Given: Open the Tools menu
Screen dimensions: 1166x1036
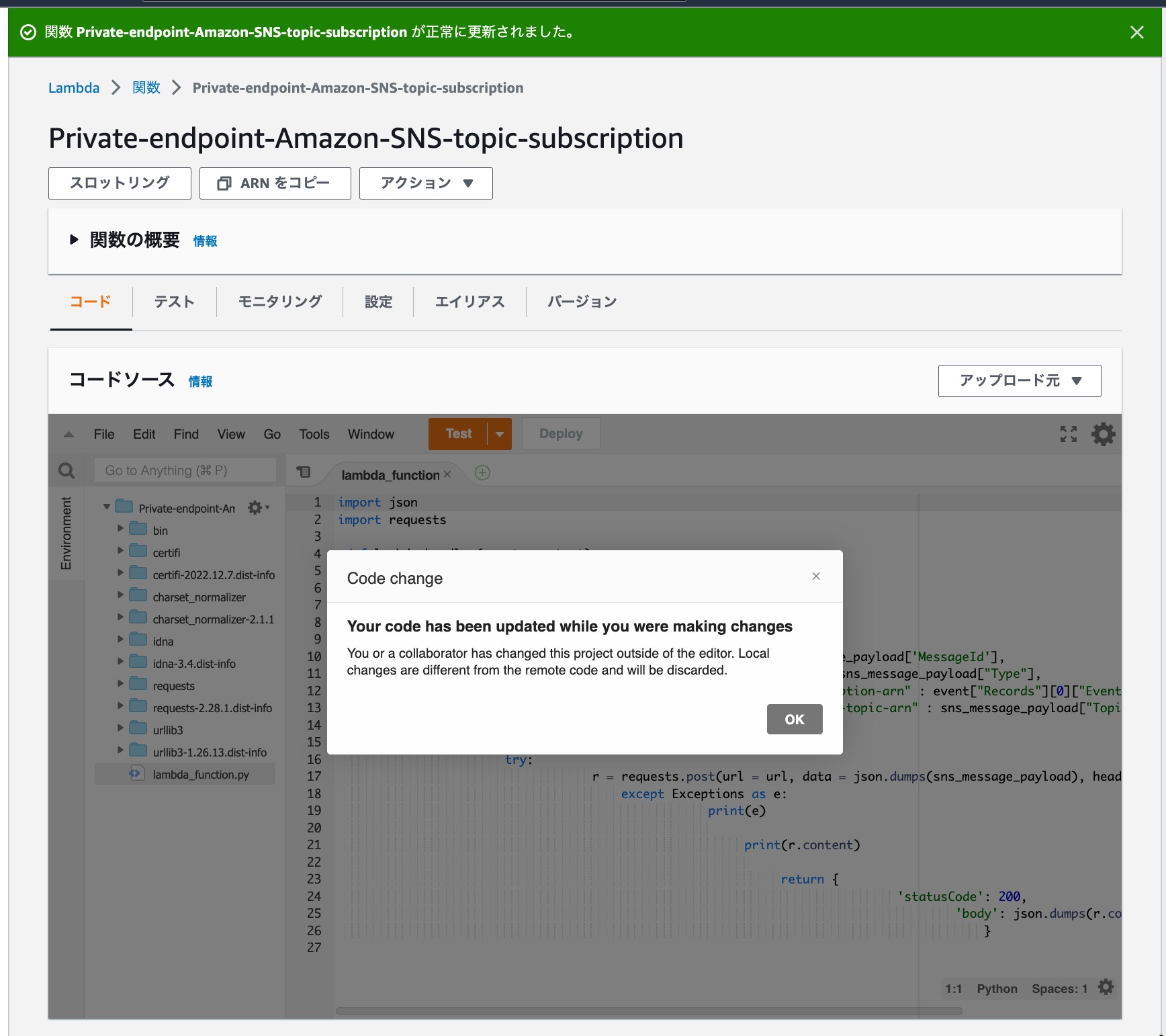Looking at the screenshot, I should click(313, 434).
